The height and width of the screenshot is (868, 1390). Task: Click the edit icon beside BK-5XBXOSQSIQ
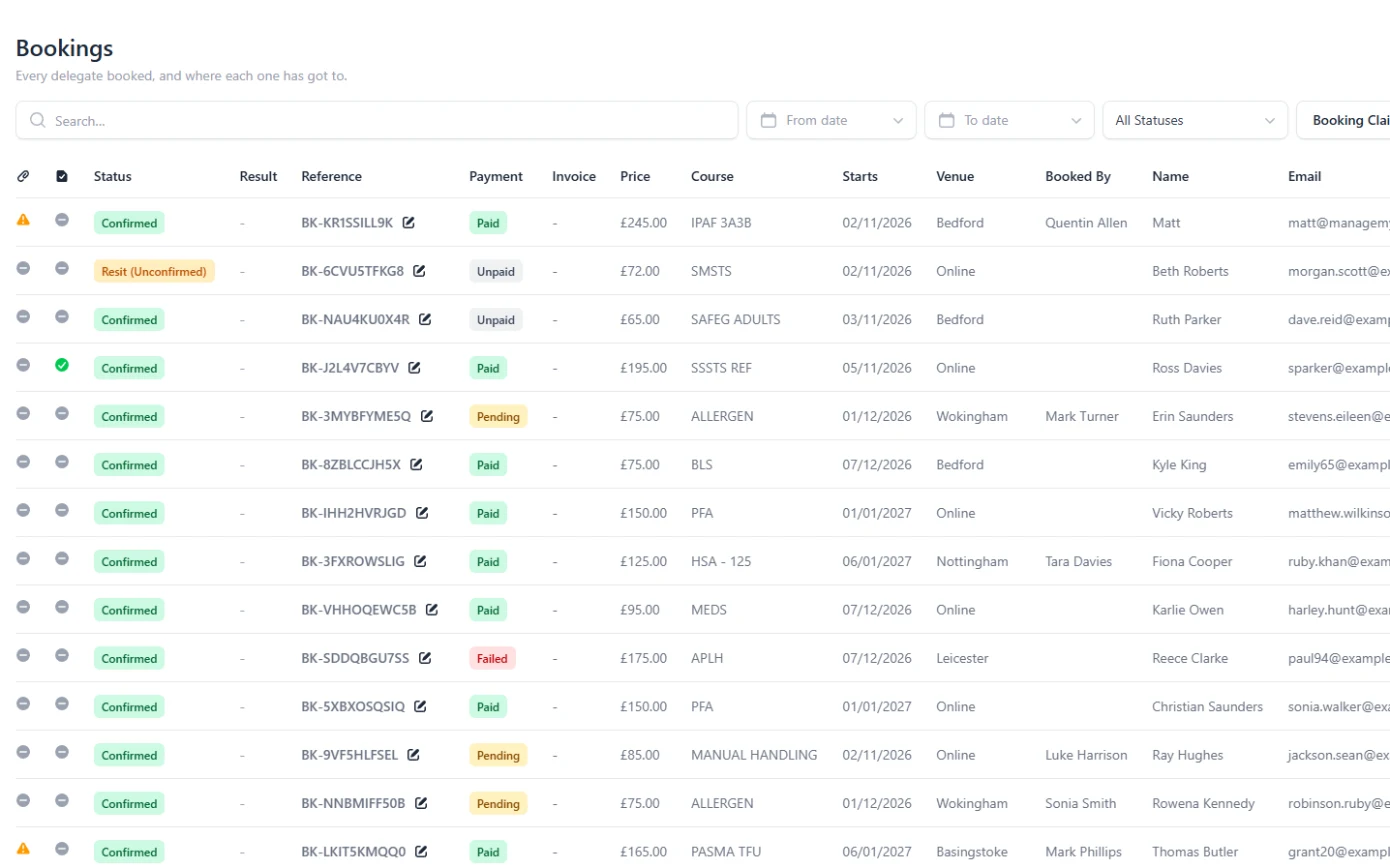pyautogui.click(x=420, y=707)
